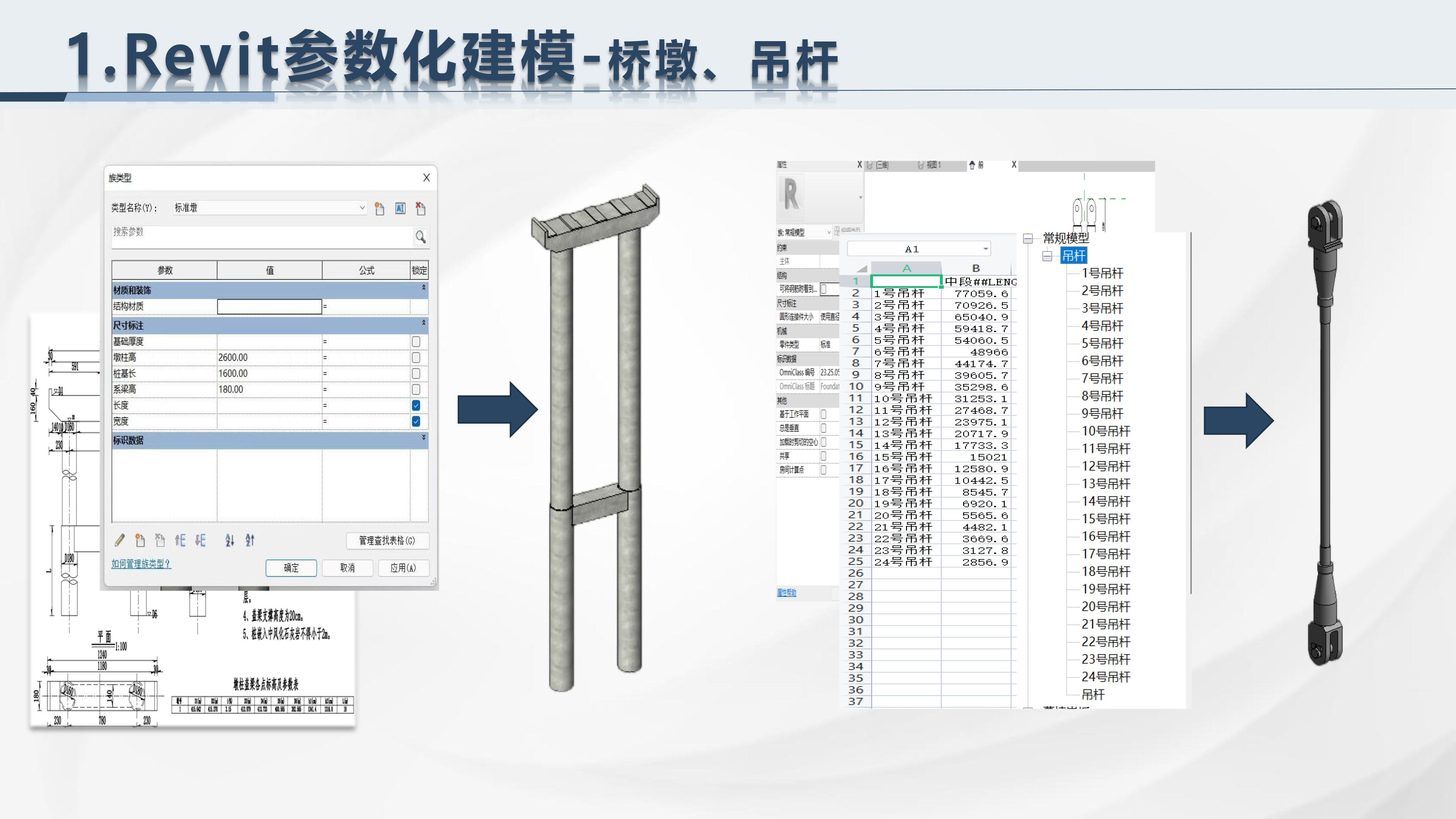Select the 24号吊杆 tree item

pos(1105,677)
